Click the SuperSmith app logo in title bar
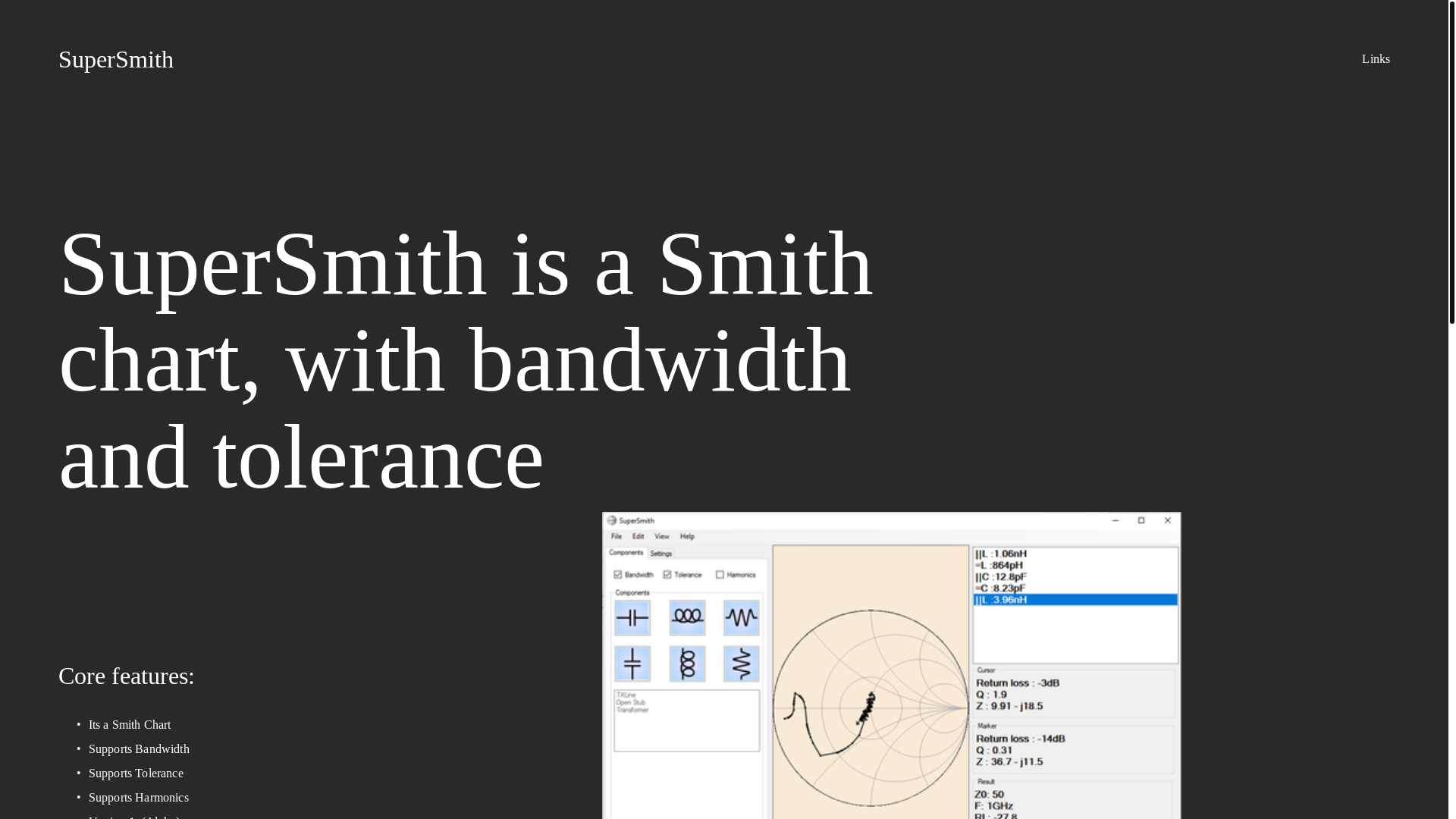Screen dimensions: 1456x819 click(611, 520)
